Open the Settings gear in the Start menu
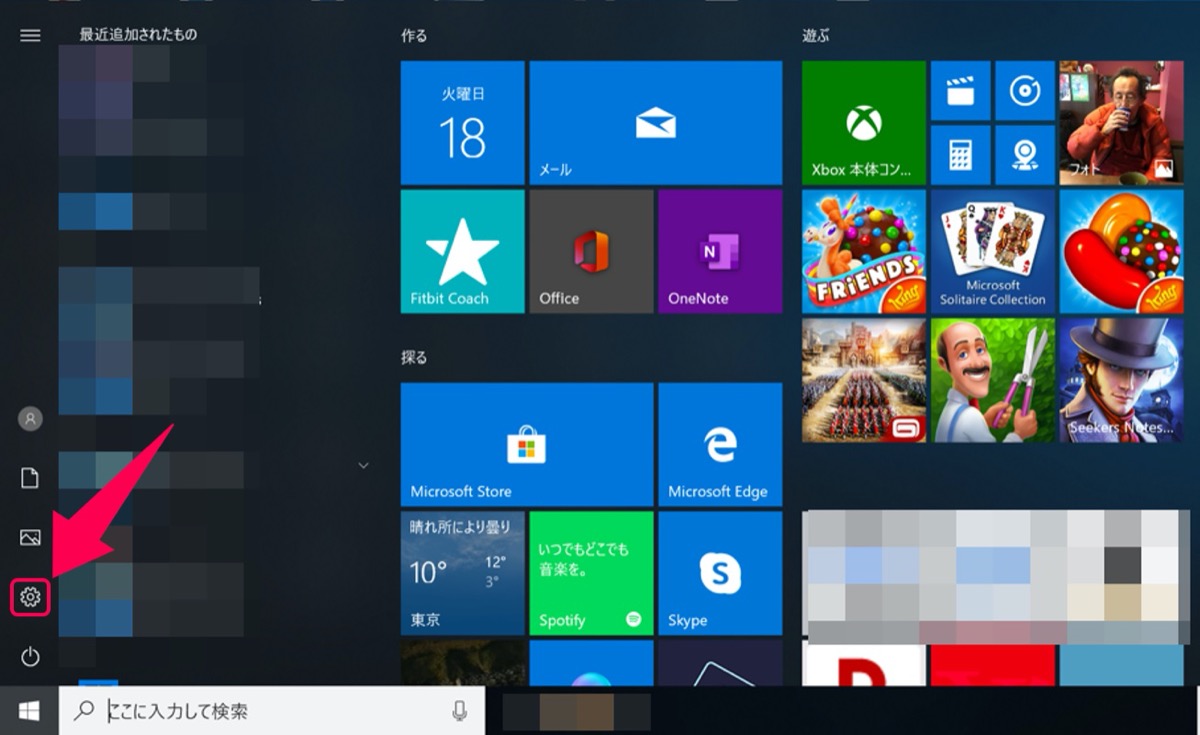1200x735 pixels. [30, 598]
